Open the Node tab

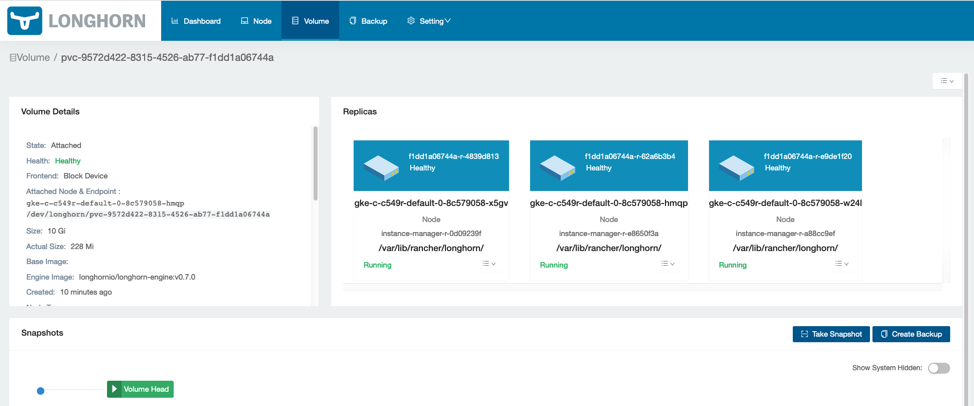[256, 21]
